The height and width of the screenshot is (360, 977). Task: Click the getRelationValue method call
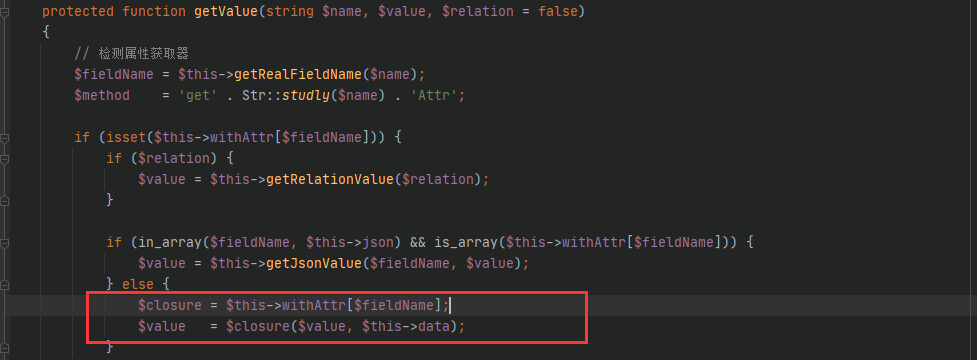pyautogui.click(x=330, y=179)
